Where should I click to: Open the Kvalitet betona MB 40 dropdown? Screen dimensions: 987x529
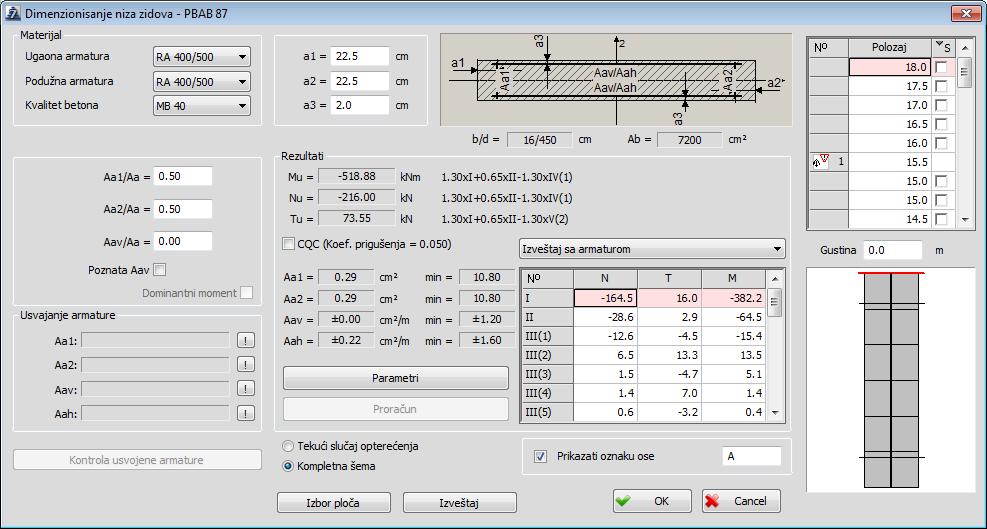202,106
